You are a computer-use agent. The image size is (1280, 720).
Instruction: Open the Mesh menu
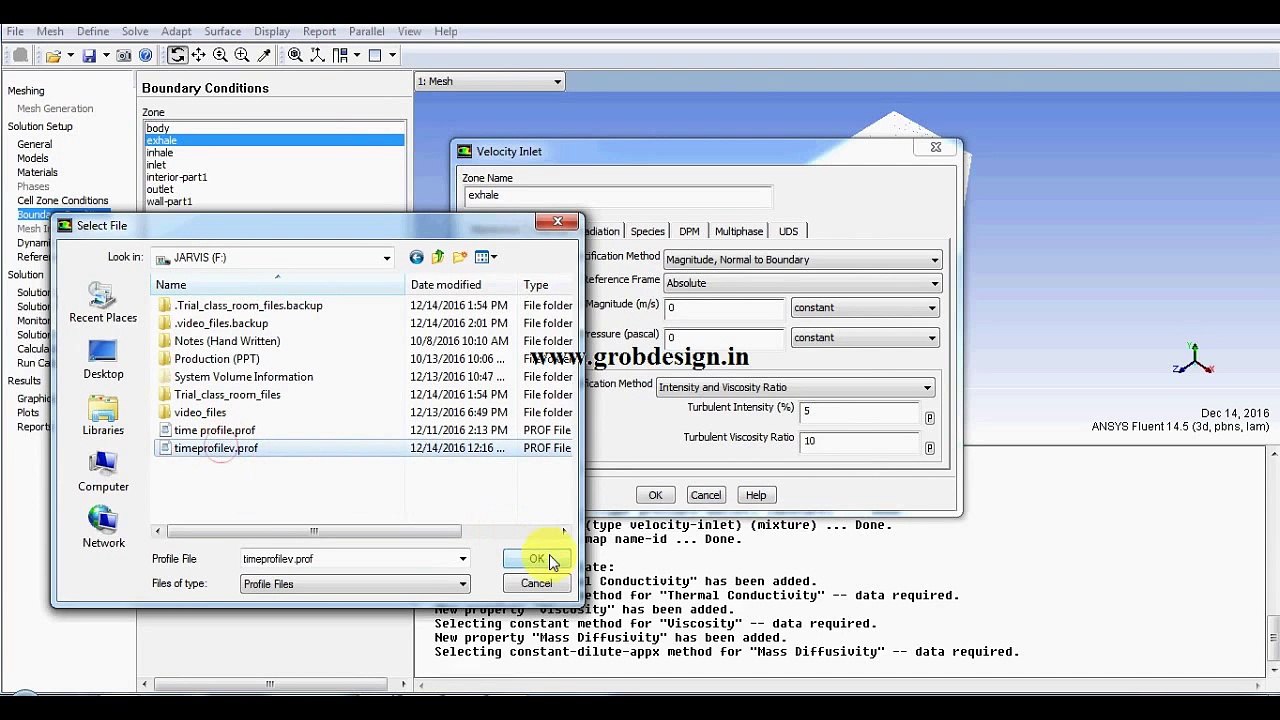[x=50, y=31]
